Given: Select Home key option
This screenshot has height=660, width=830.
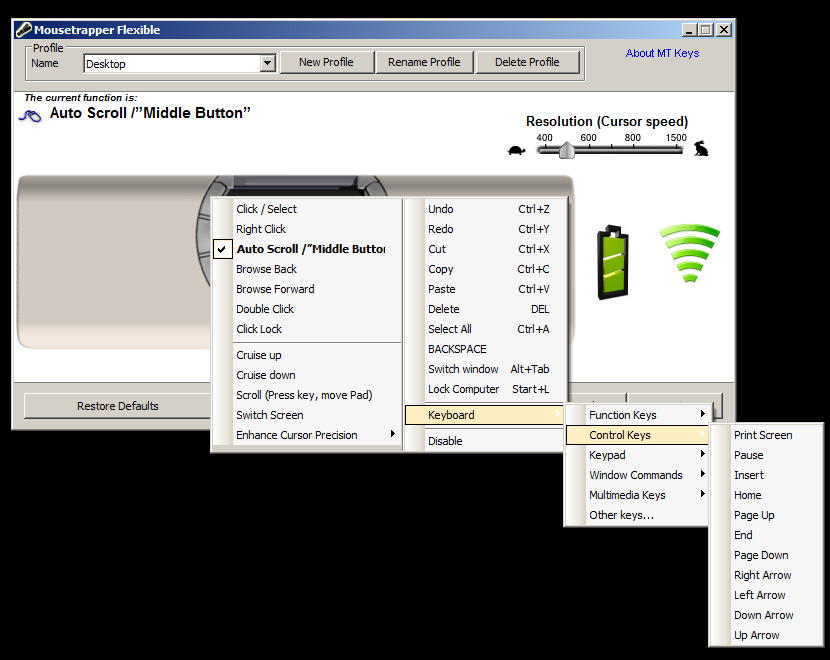Looking at the screenshot, I should click(766, 495).
